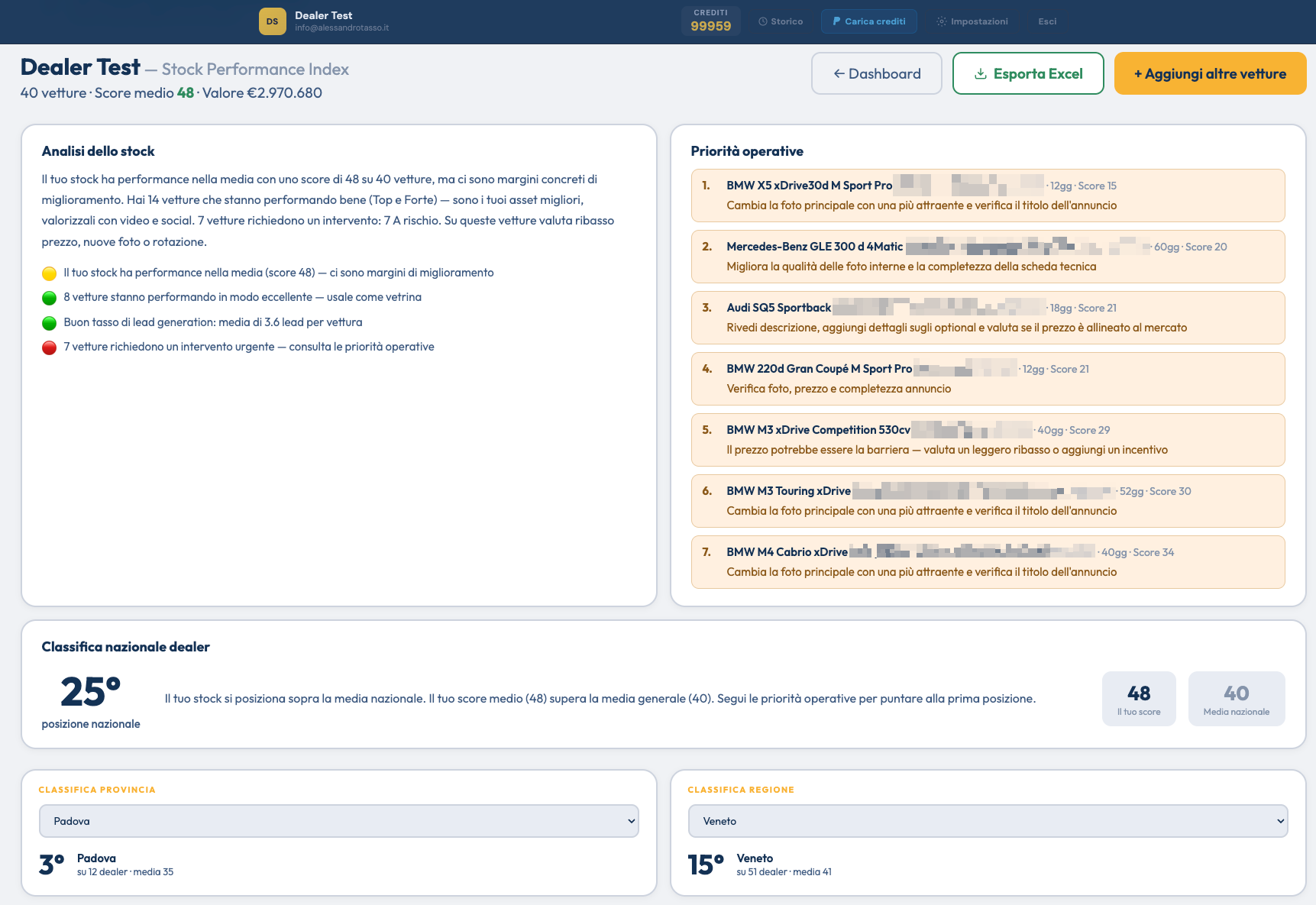Click the red urgent intervention indicator dot
Screen dimensions: 1316x905
pyautogui.click(x=49, y=347)
